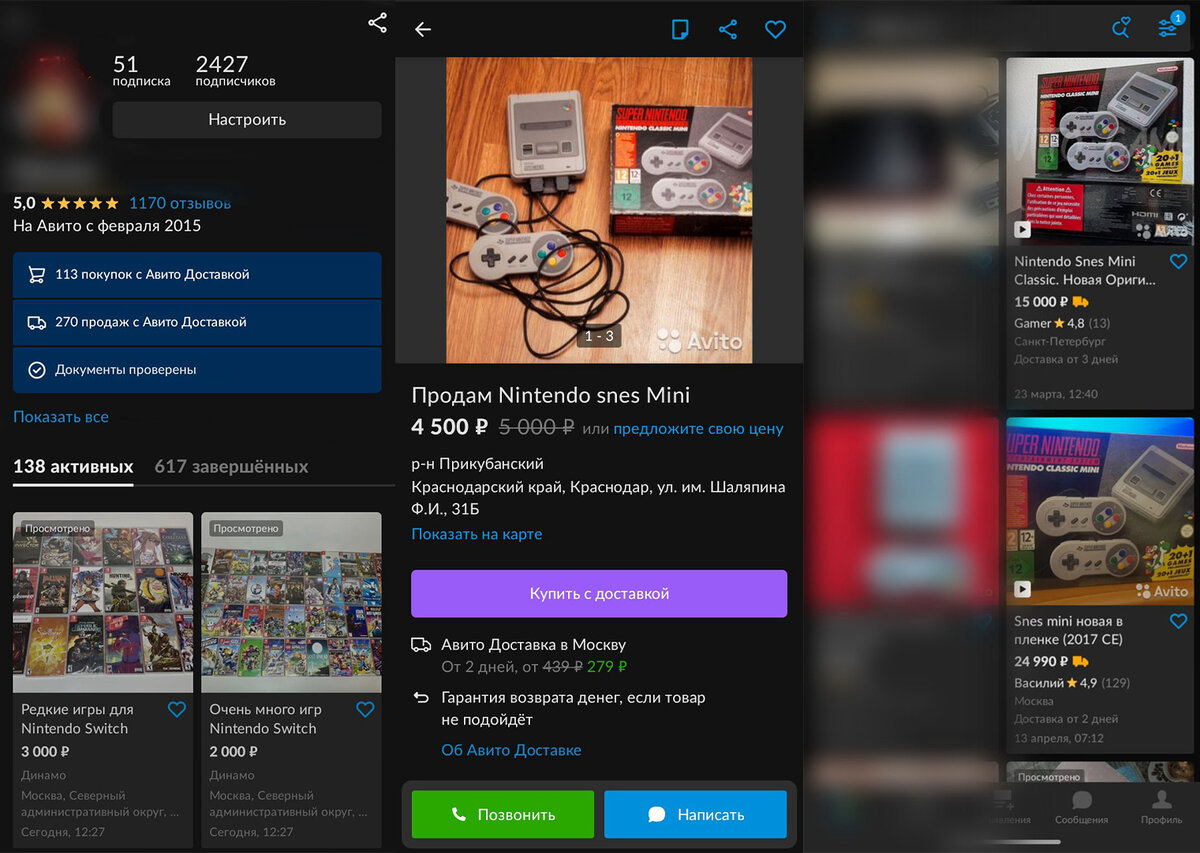Favorite the Nintendo Snes Mini Classic ad

click(1178, 262)
